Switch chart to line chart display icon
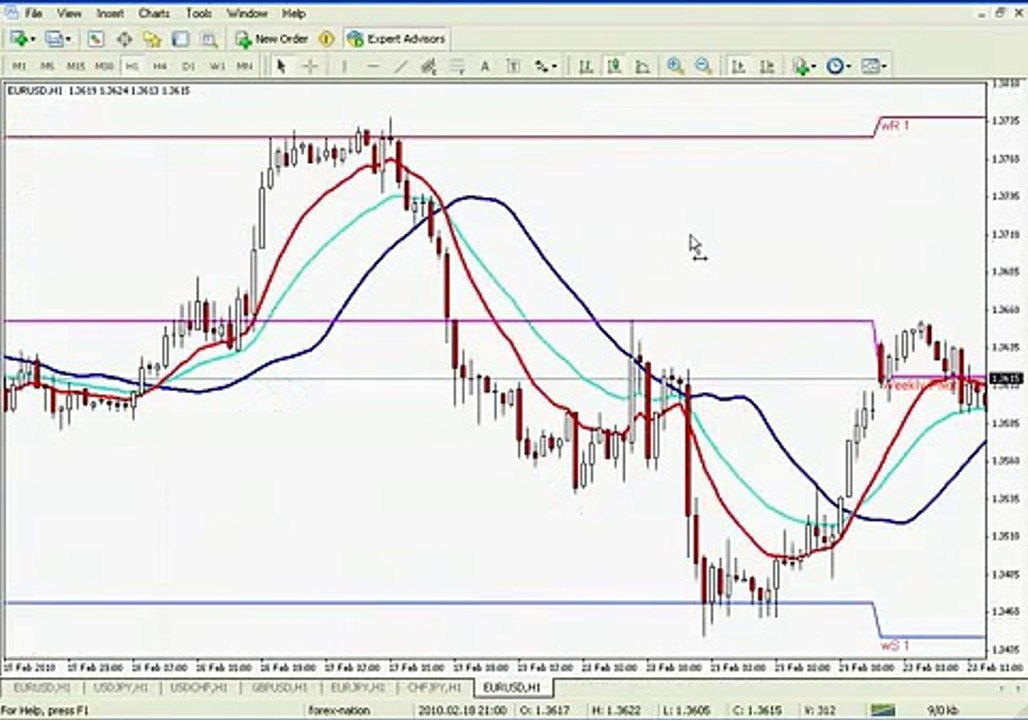The height and width of the screenshot is (720, 1028). point(642,66)
